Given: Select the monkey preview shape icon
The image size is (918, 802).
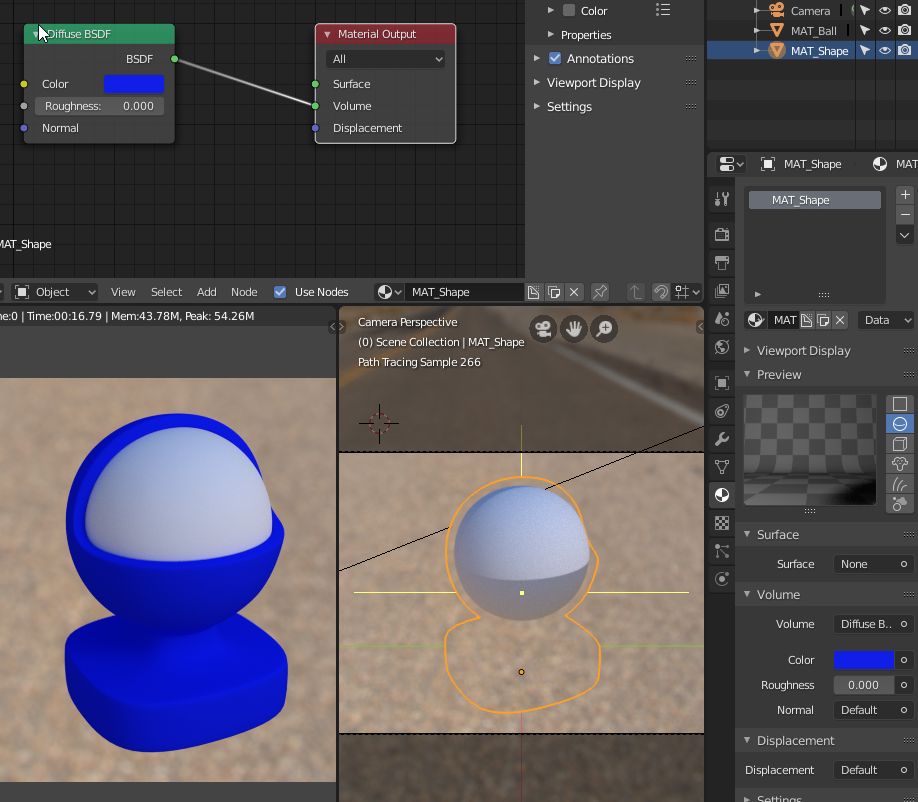Looking at the screenshot, I should [x=900, y=464].
